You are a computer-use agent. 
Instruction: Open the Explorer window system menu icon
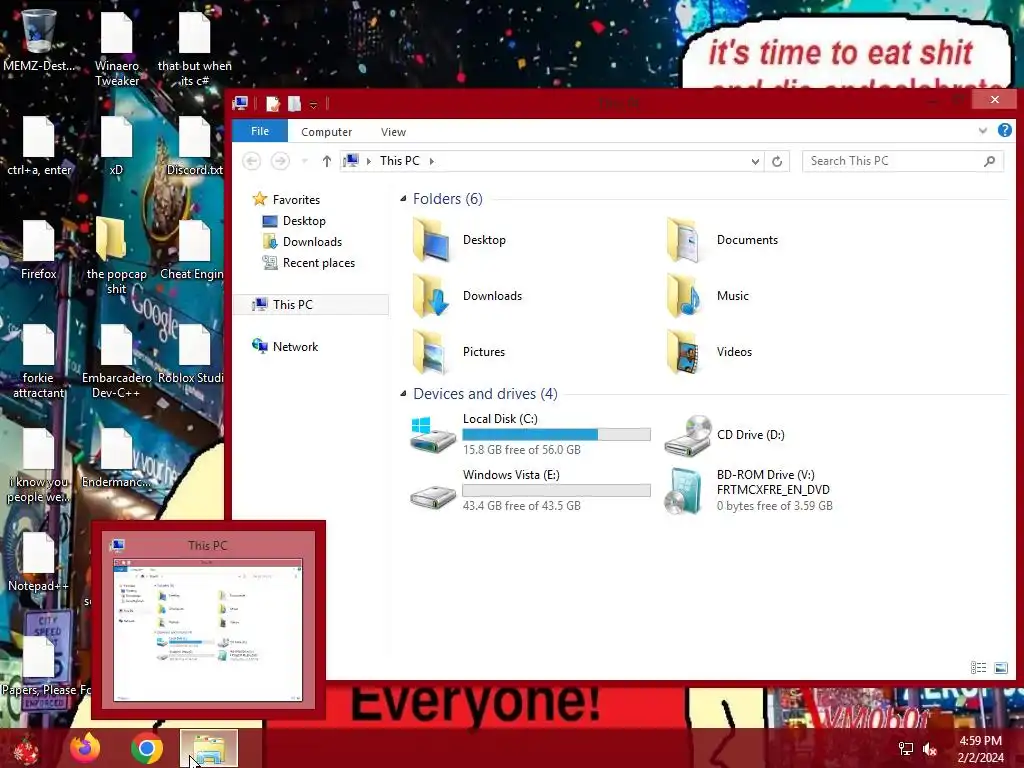[240, 103]
